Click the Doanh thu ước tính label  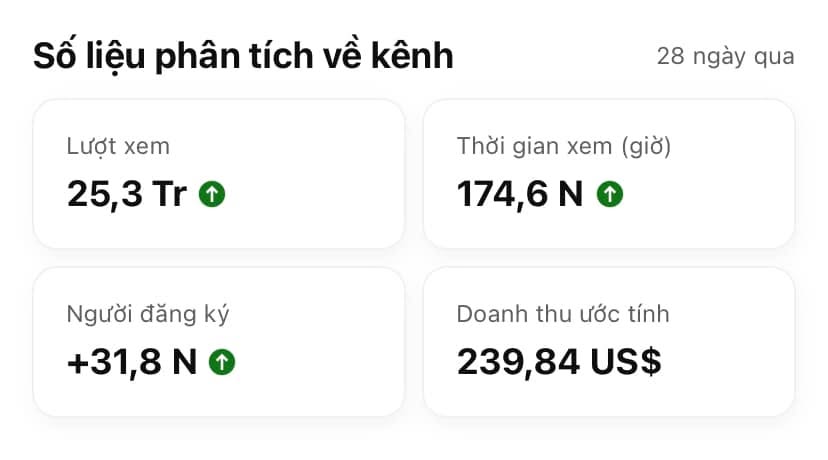point(563,314)
